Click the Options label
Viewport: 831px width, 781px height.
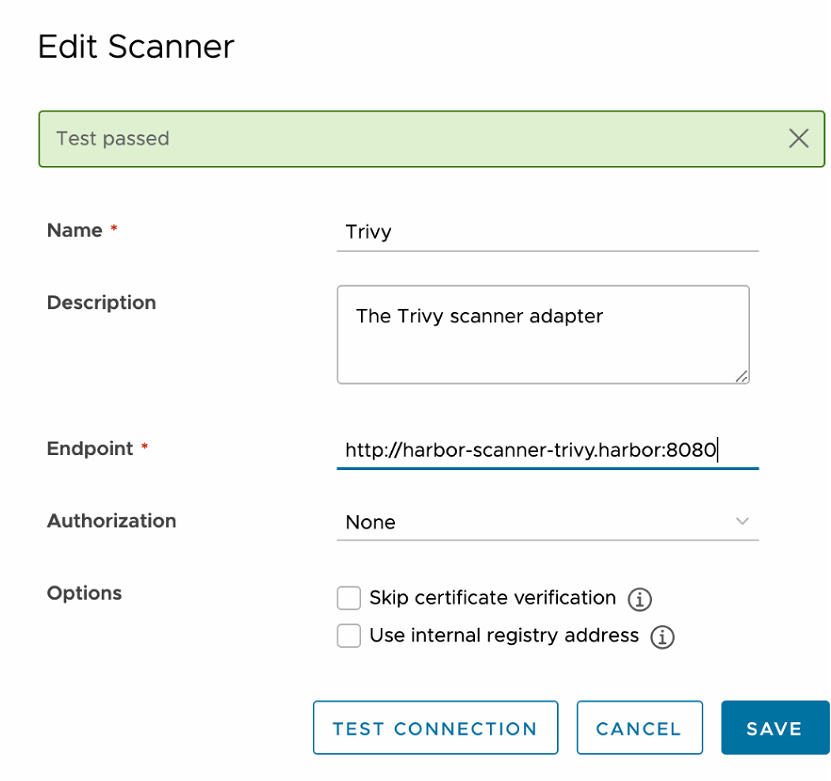pos(84,593)
